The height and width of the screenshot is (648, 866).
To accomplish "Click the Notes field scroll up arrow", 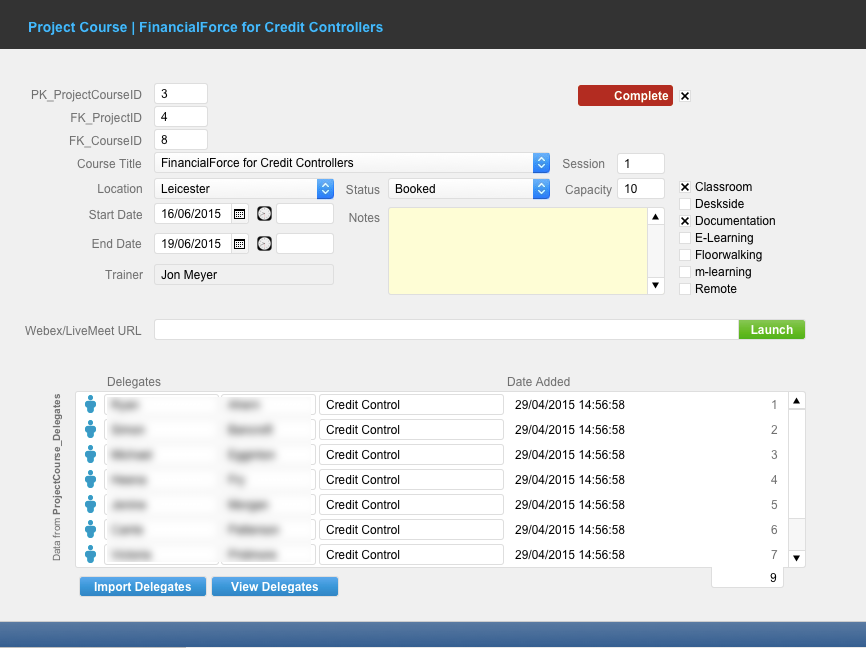I will coord(656,217).
